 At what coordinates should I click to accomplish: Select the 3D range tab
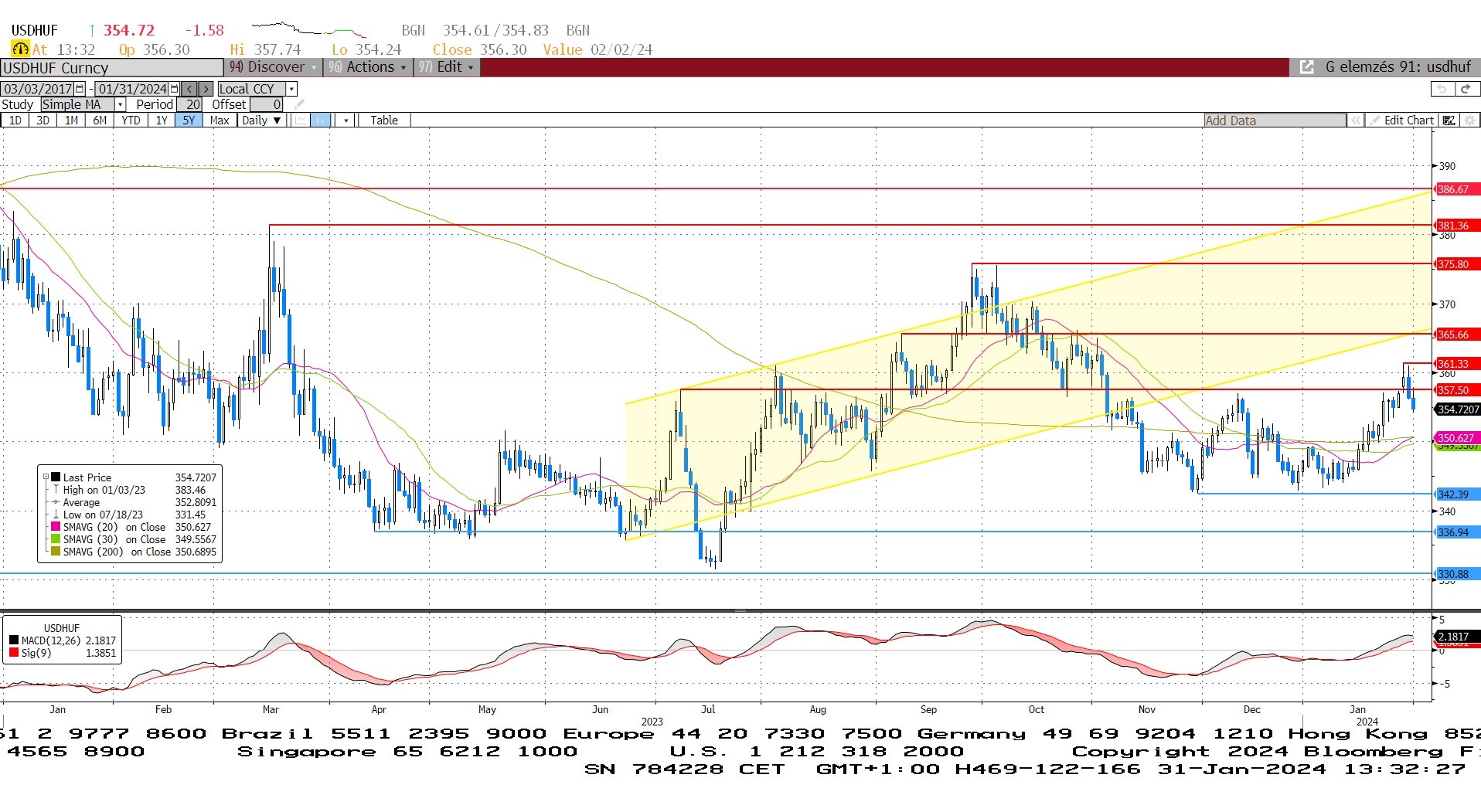click(43, 121)
